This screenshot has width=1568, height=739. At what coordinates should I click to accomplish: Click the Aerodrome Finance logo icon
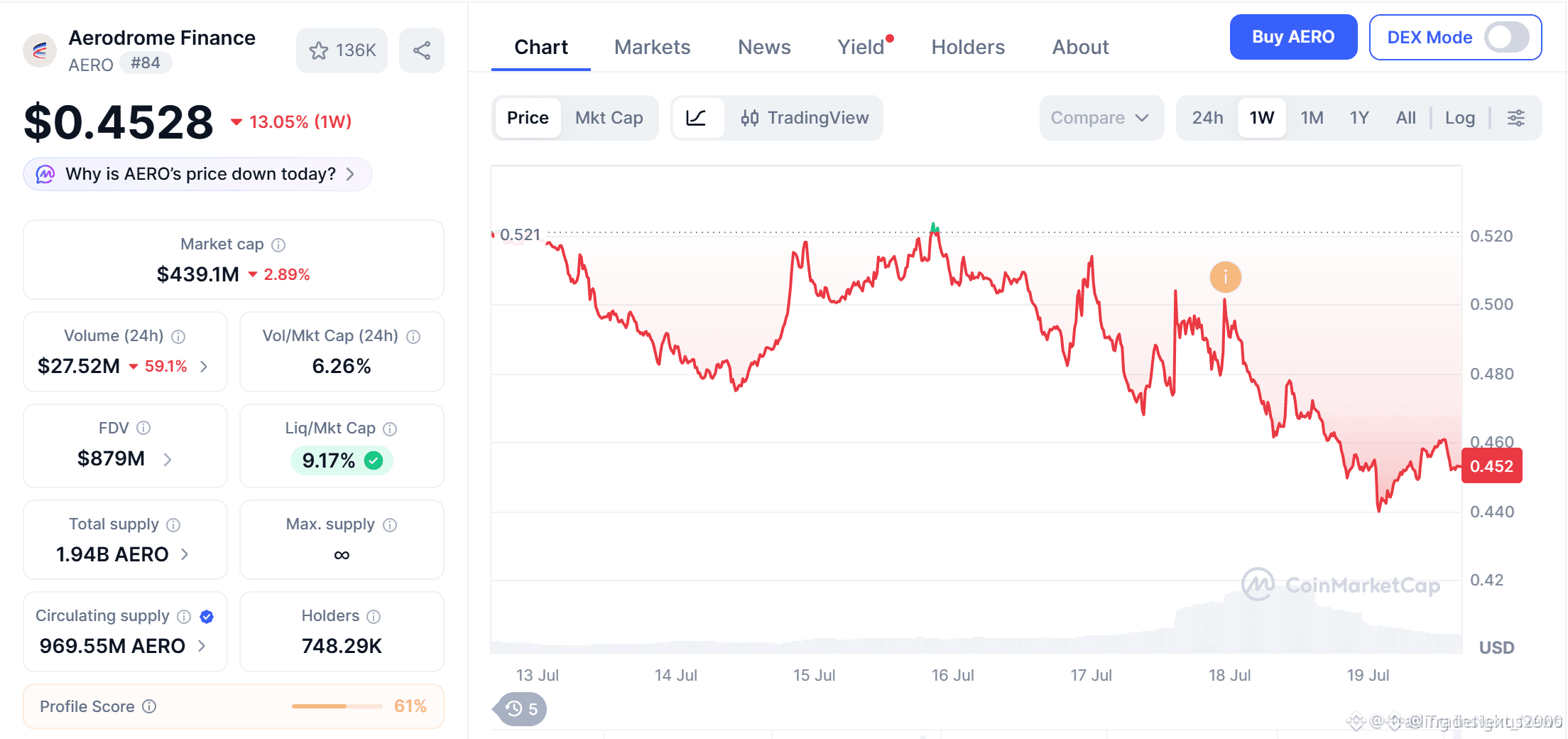(x=40, y=50)
